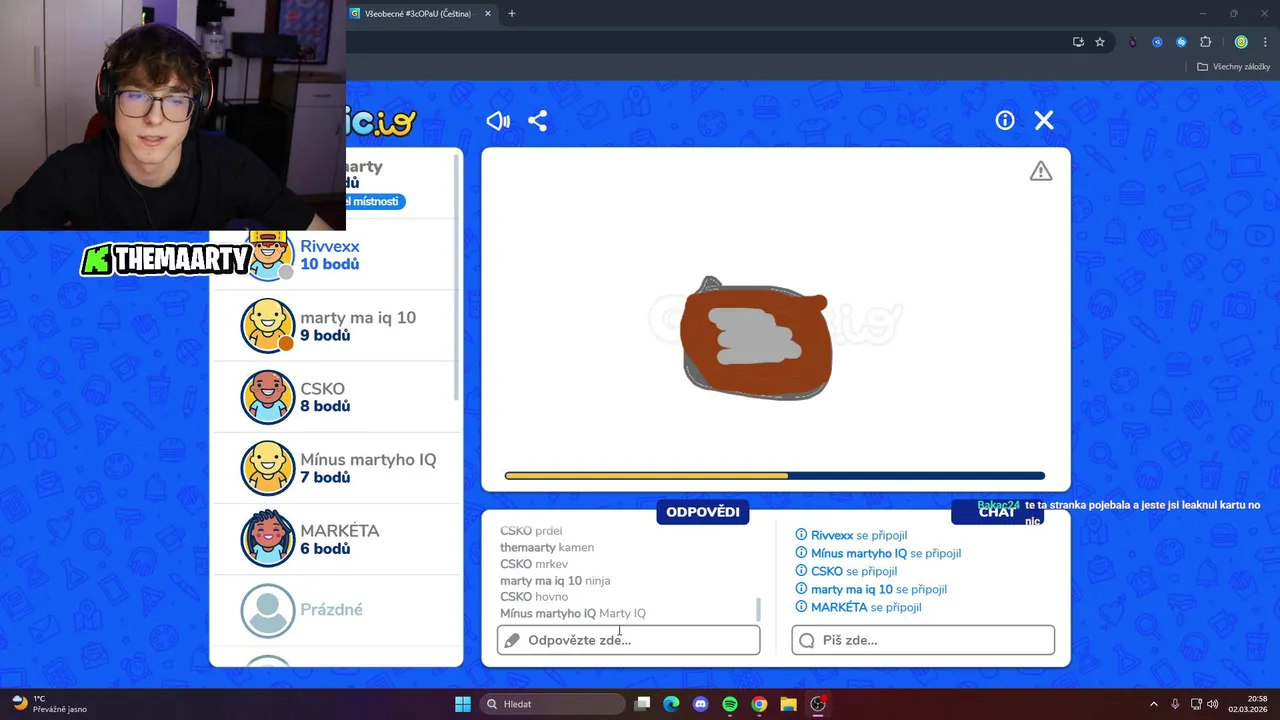Image resolution: width=1280 pixels, height=720 pixels.
Task: Open new browser tab with plus
Action: coord(512,14)
